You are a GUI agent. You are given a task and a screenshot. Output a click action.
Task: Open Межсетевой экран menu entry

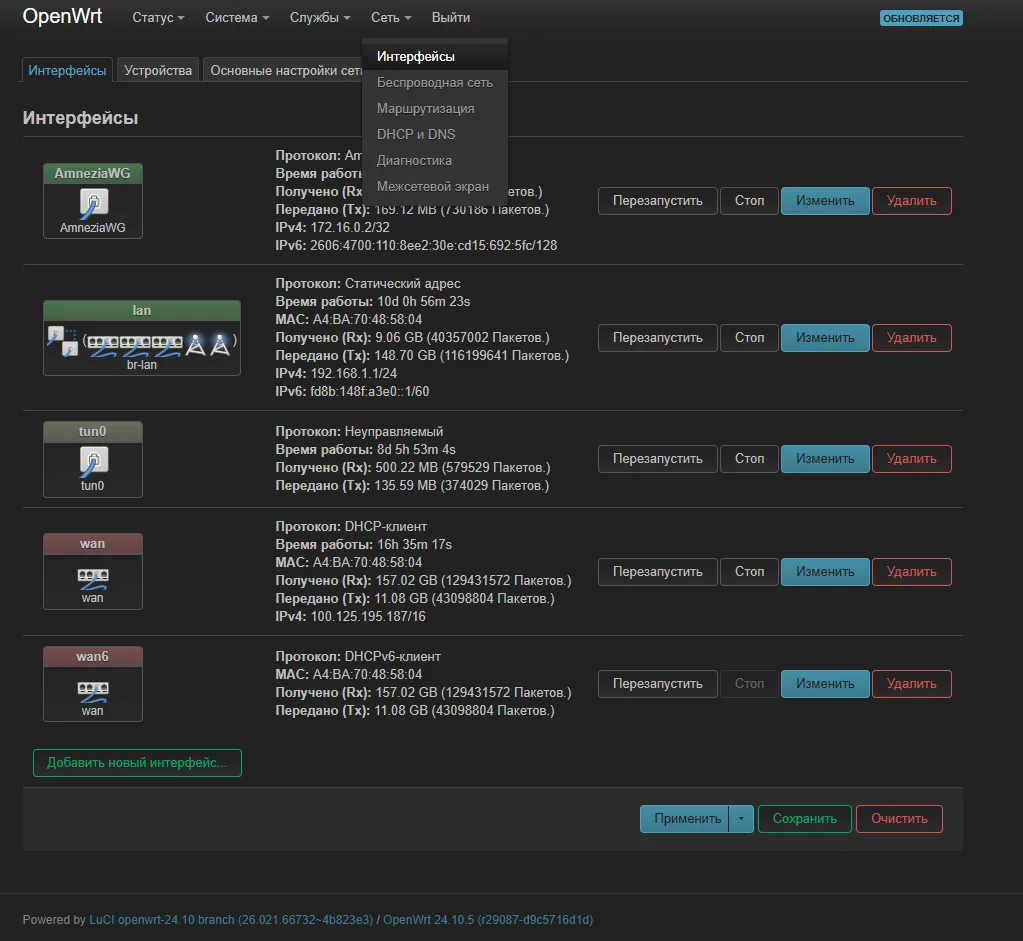435,187
